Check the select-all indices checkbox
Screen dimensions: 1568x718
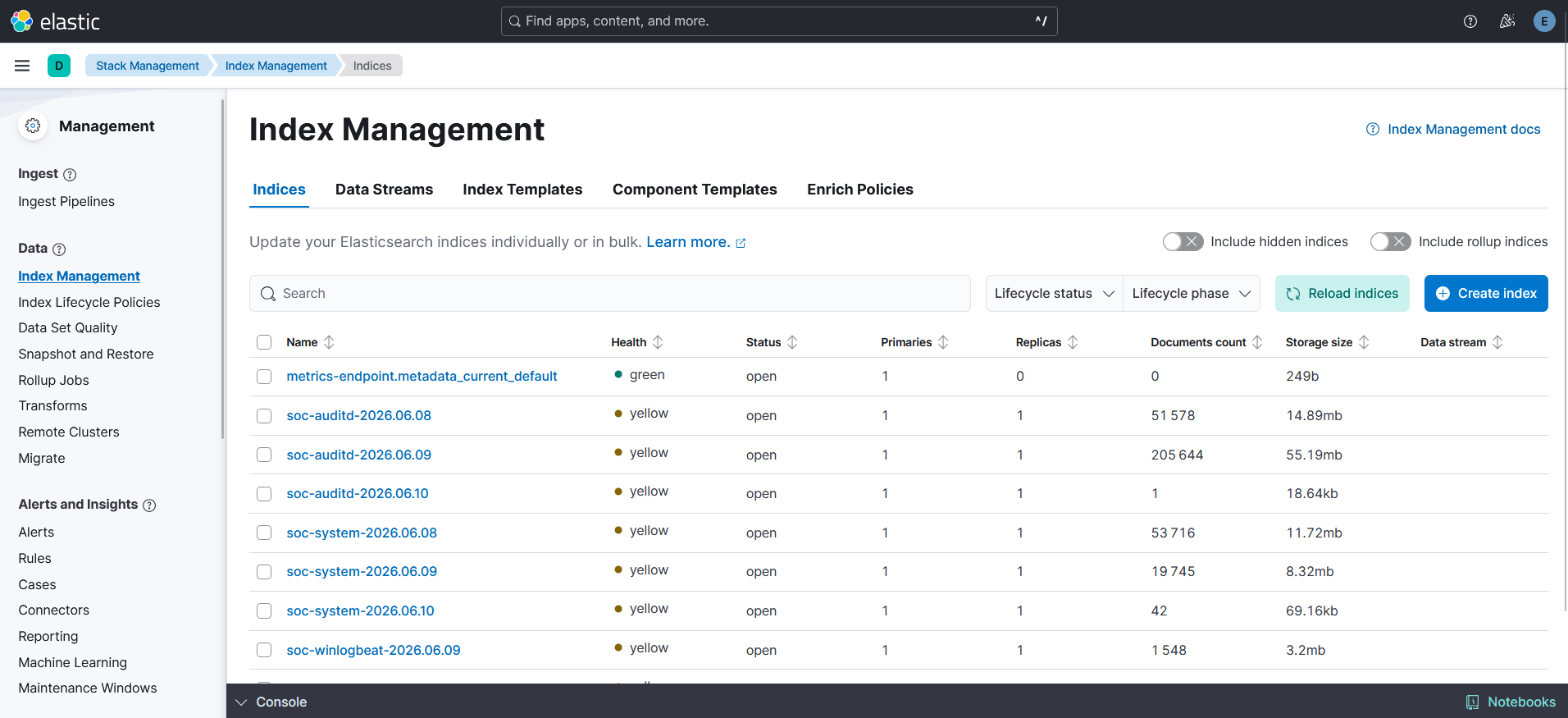[x=264, y=342]
